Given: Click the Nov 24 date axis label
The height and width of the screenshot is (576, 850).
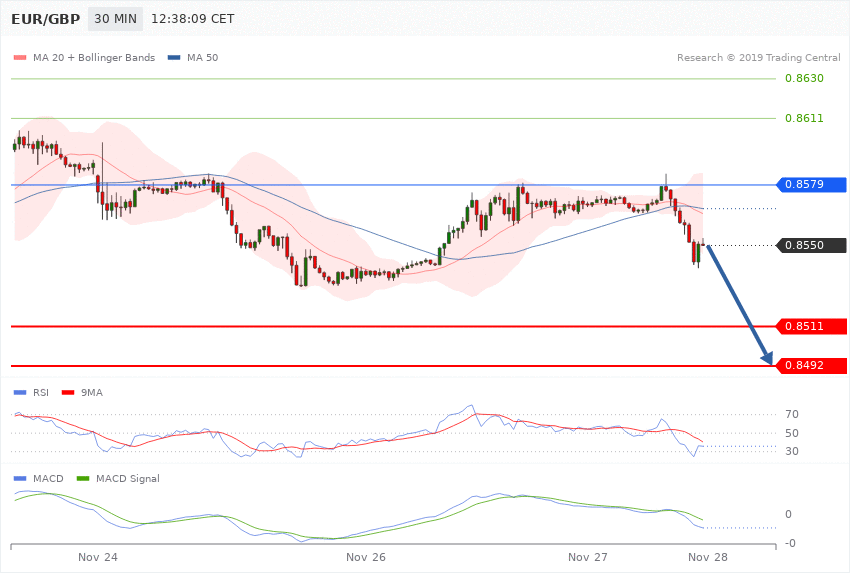Looking at the screenshot, I should [x=98, y=558].
